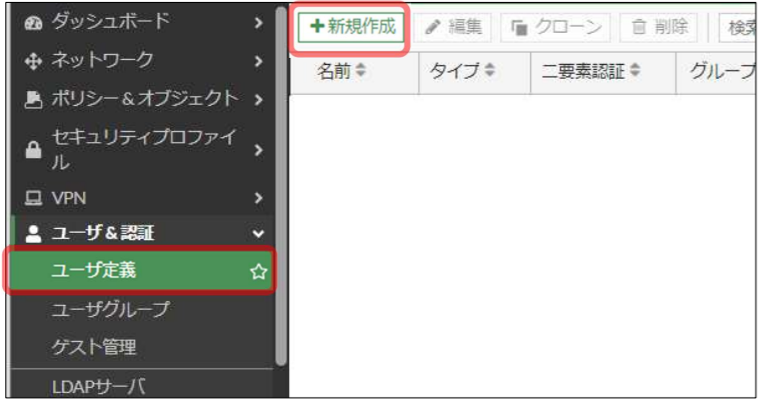Sort the table by タイプ column
Image resolution: width=758 pixels, height=400 pixels.
[x=490, y=71]
